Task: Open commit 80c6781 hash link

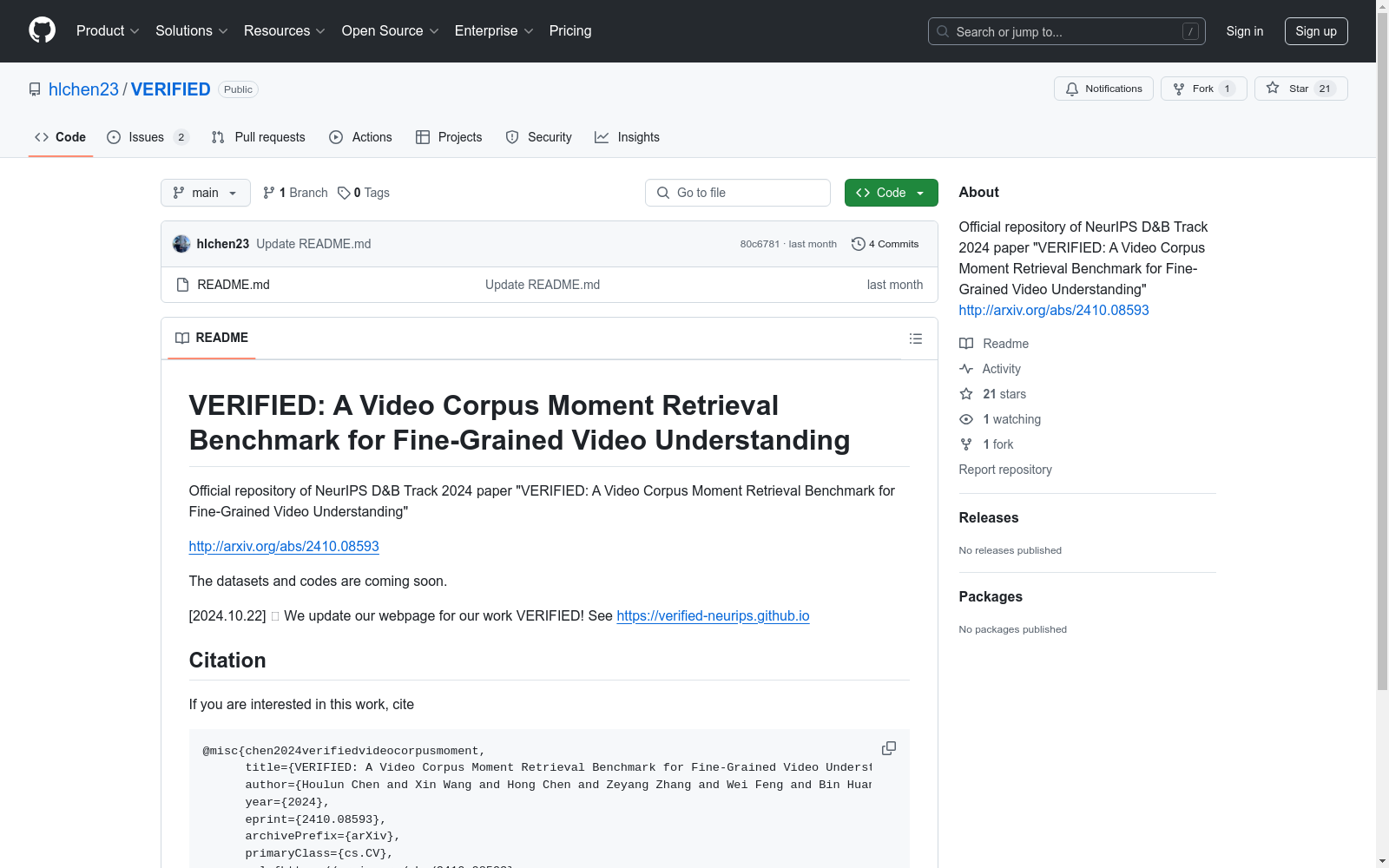Action: coord(760,244)
